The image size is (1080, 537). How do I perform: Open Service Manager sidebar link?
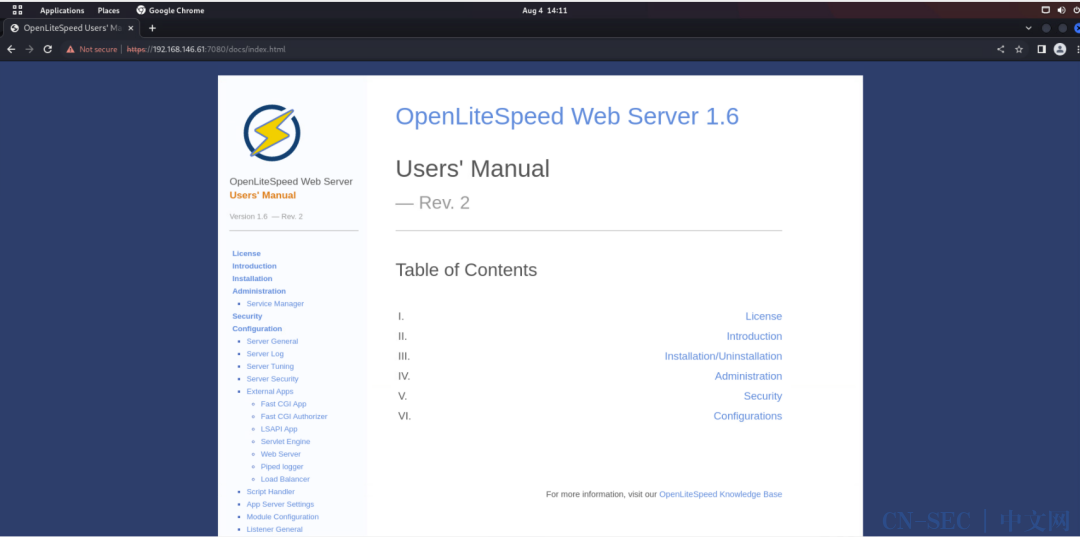[x=275, y=304]
